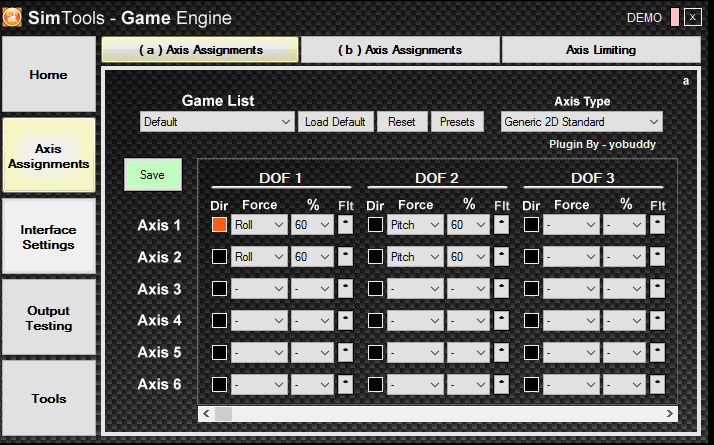
Task: Open Axis 4 DOF 1 filter button
Action: [346, 320]
